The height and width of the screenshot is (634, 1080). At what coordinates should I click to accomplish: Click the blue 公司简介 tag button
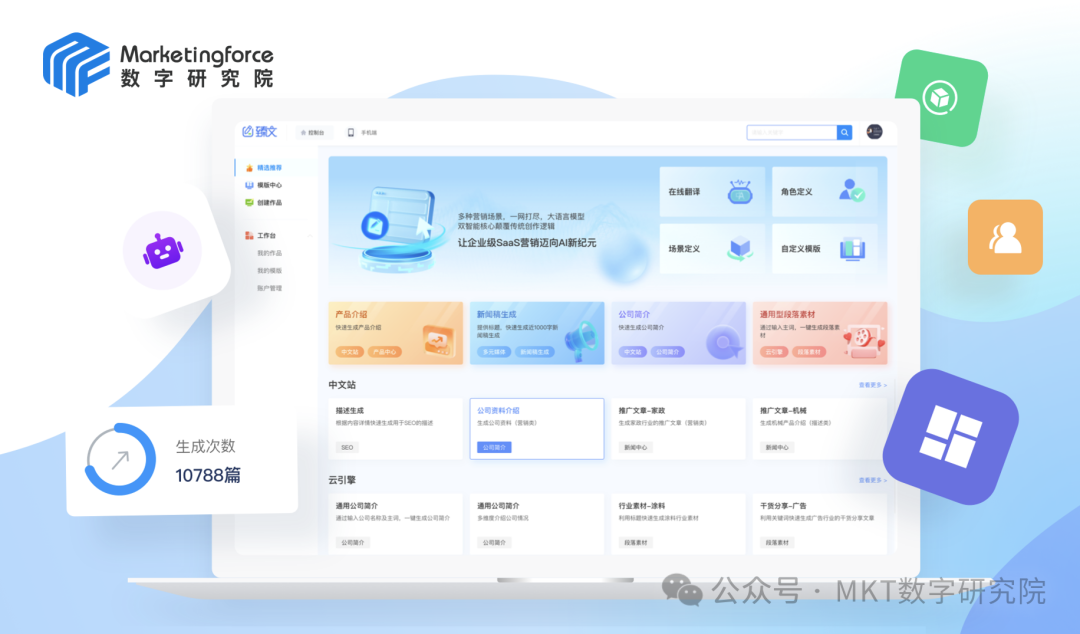494,447
